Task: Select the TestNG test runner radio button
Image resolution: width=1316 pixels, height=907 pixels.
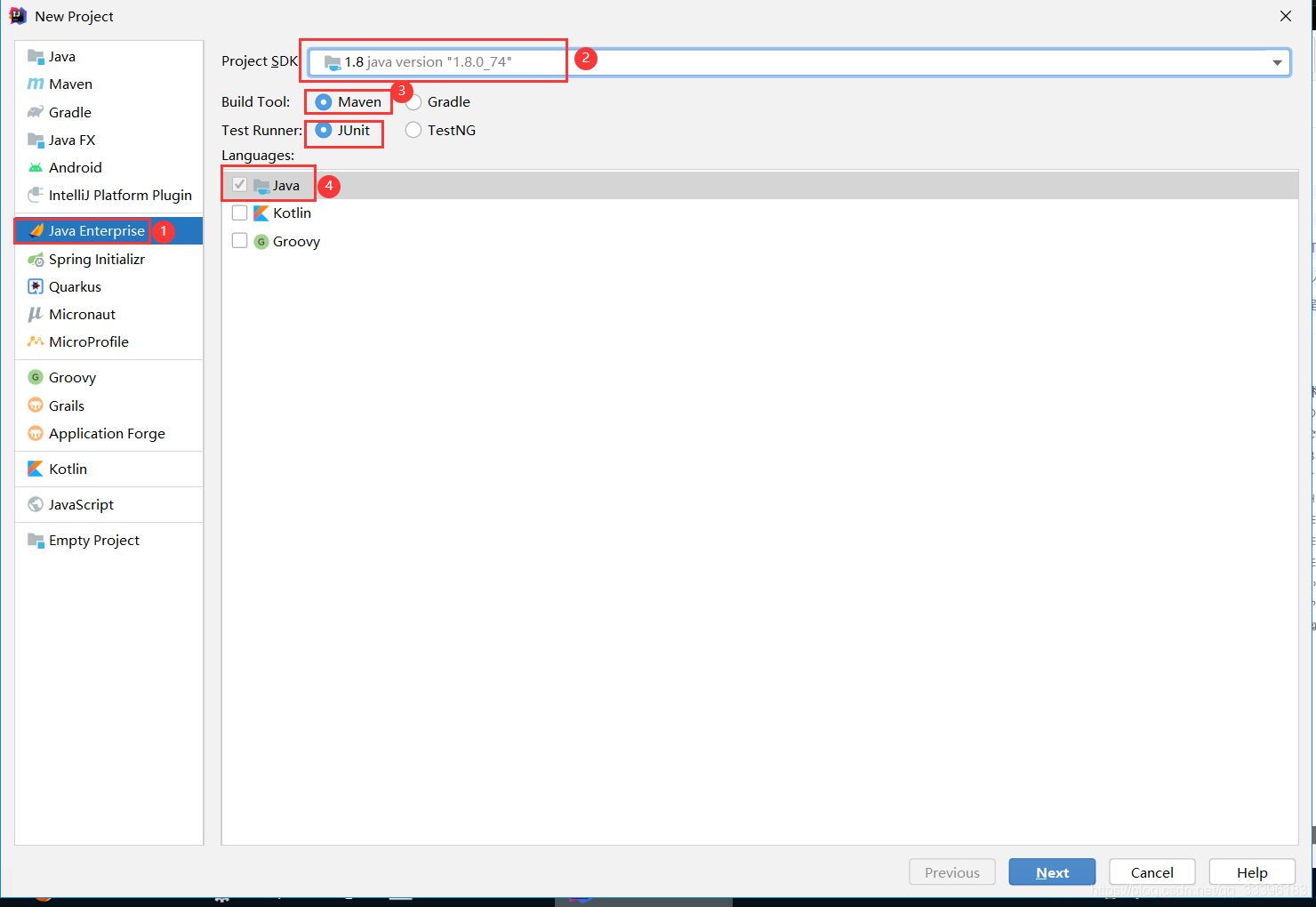Action: 413,131
